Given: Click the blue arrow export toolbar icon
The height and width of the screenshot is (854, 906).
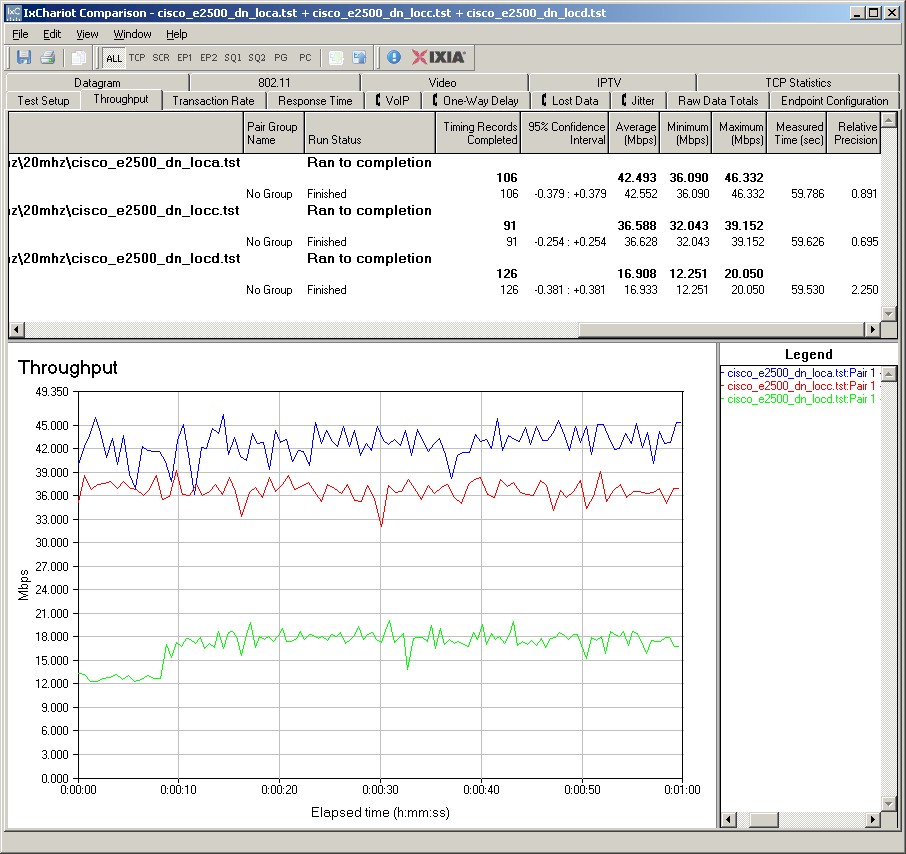Looking at the screenshot, I should tap(359, 57).
